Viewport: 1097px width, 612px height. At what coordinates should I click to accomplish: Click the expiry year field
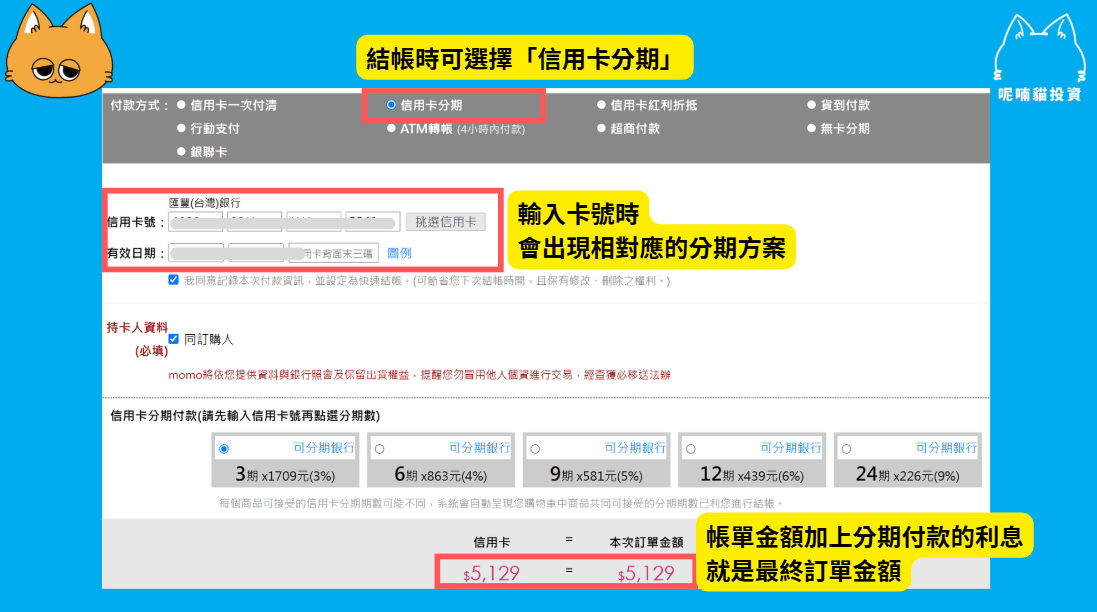click(256, 252)
